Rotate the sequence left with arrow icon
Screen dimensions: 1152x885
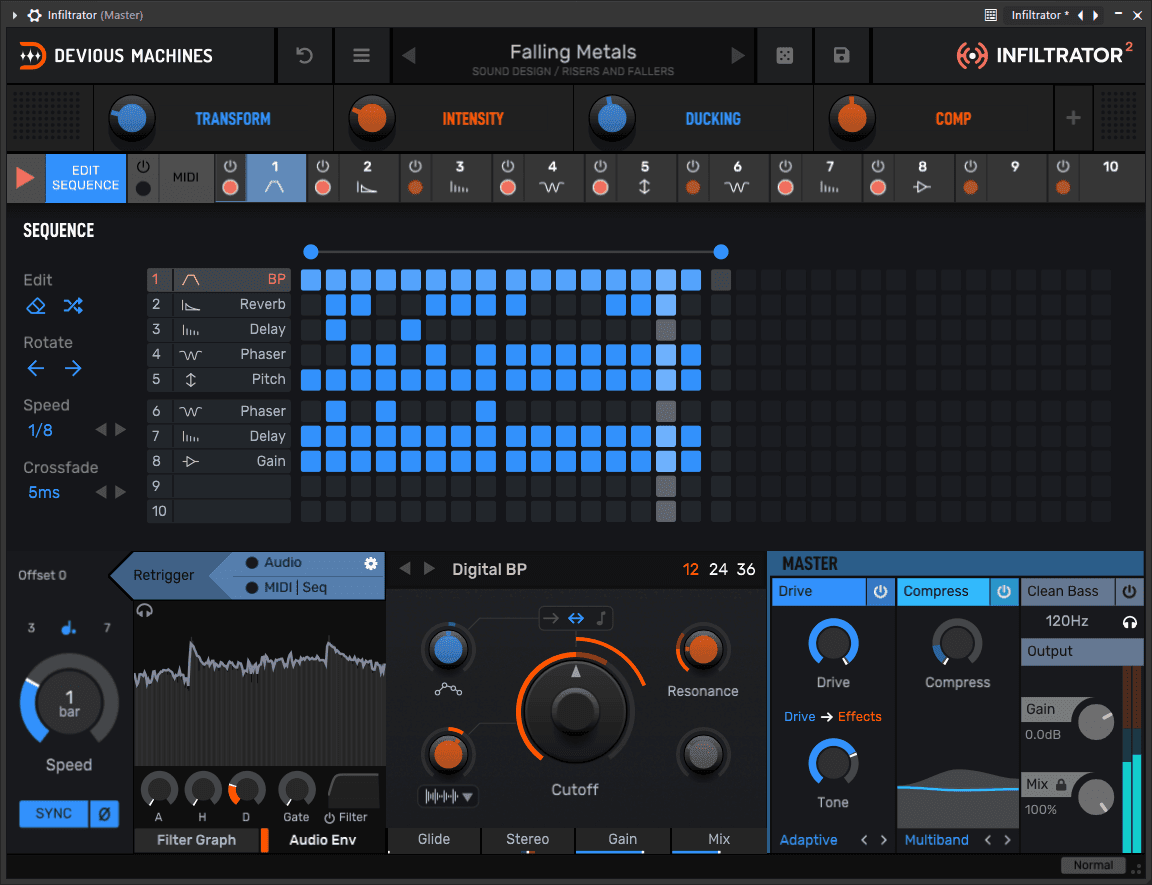[x=36, y=368]
